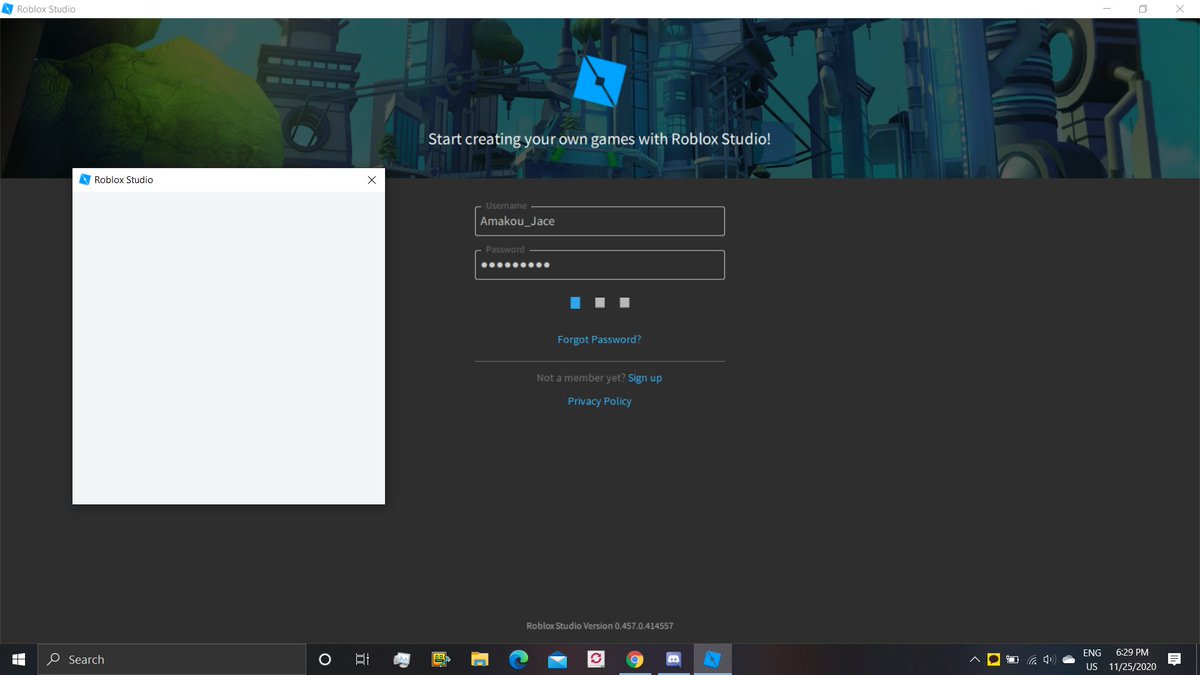Viewport: 1200px width, 675px height.
Task: Open the Privacy Policy link
Action: coord(599,401)
